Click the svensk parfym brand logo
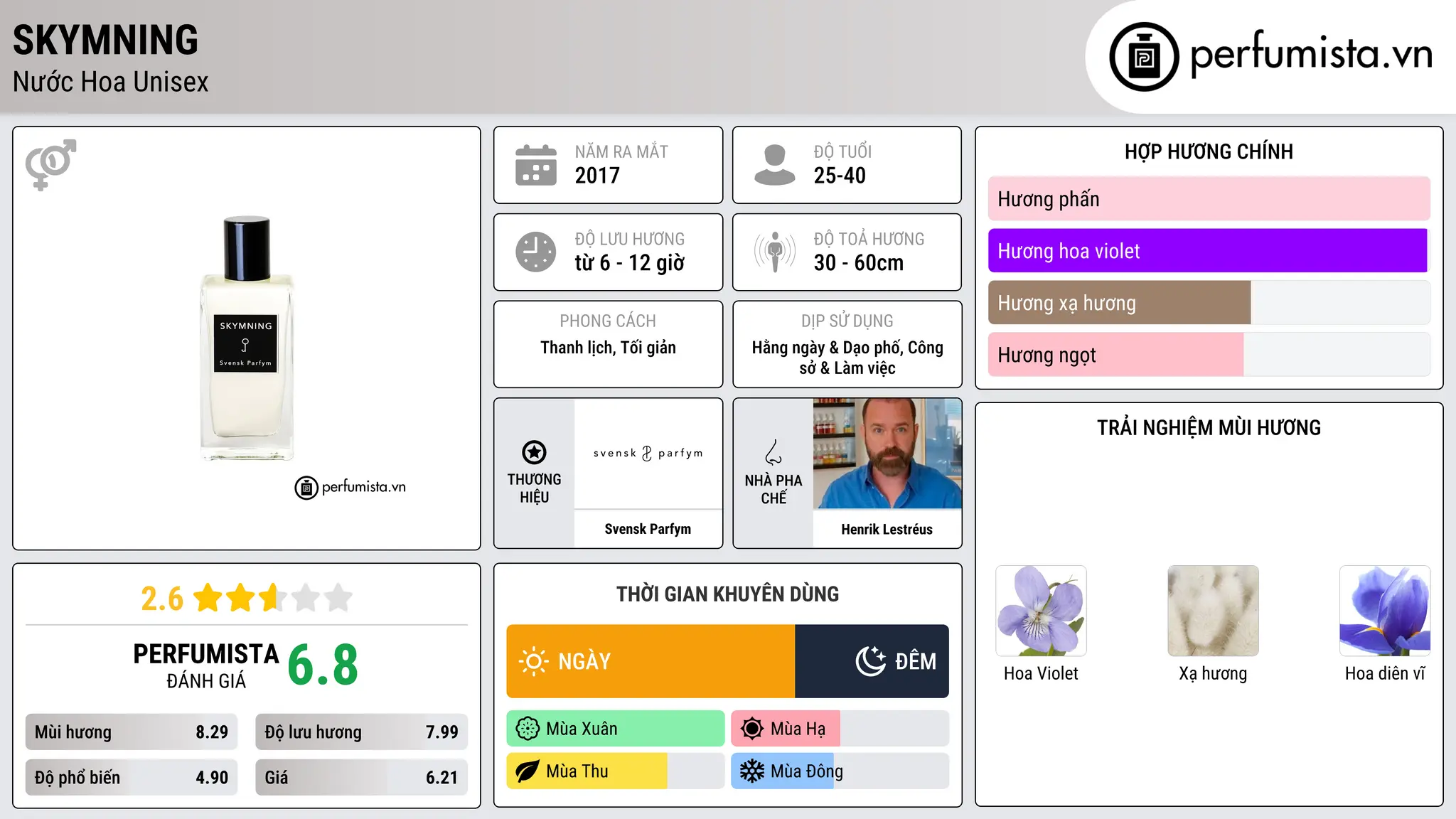This screenshot has height=819, width=1456. [648, 454]
